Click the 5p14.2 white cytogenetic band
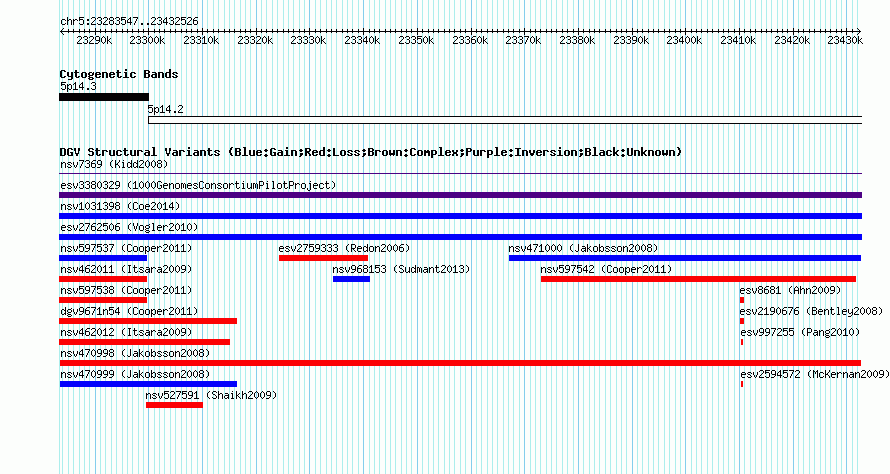The image size is (890, 474). pyautogui.click(x=505, y=120)
